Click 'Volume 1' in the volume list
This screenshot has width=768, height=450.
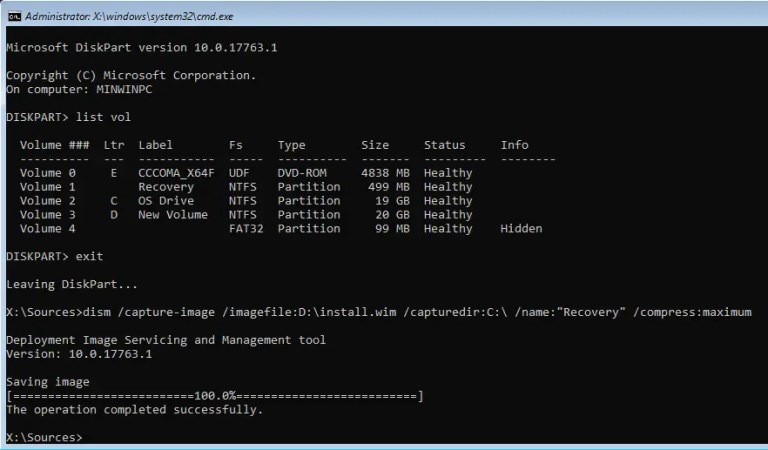coord(48,187)
